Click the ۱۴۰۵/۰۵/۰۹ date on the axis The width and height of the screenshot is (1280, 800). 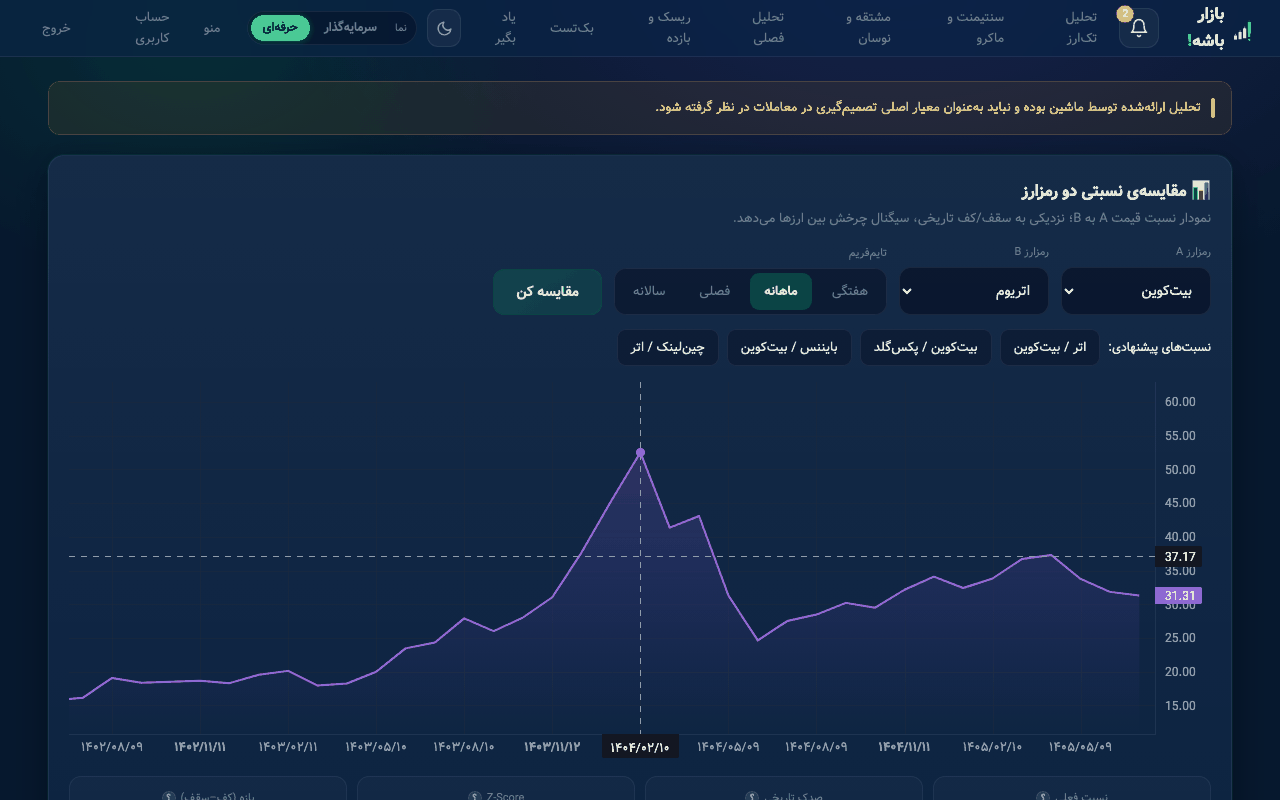[x=1080, y=747]
